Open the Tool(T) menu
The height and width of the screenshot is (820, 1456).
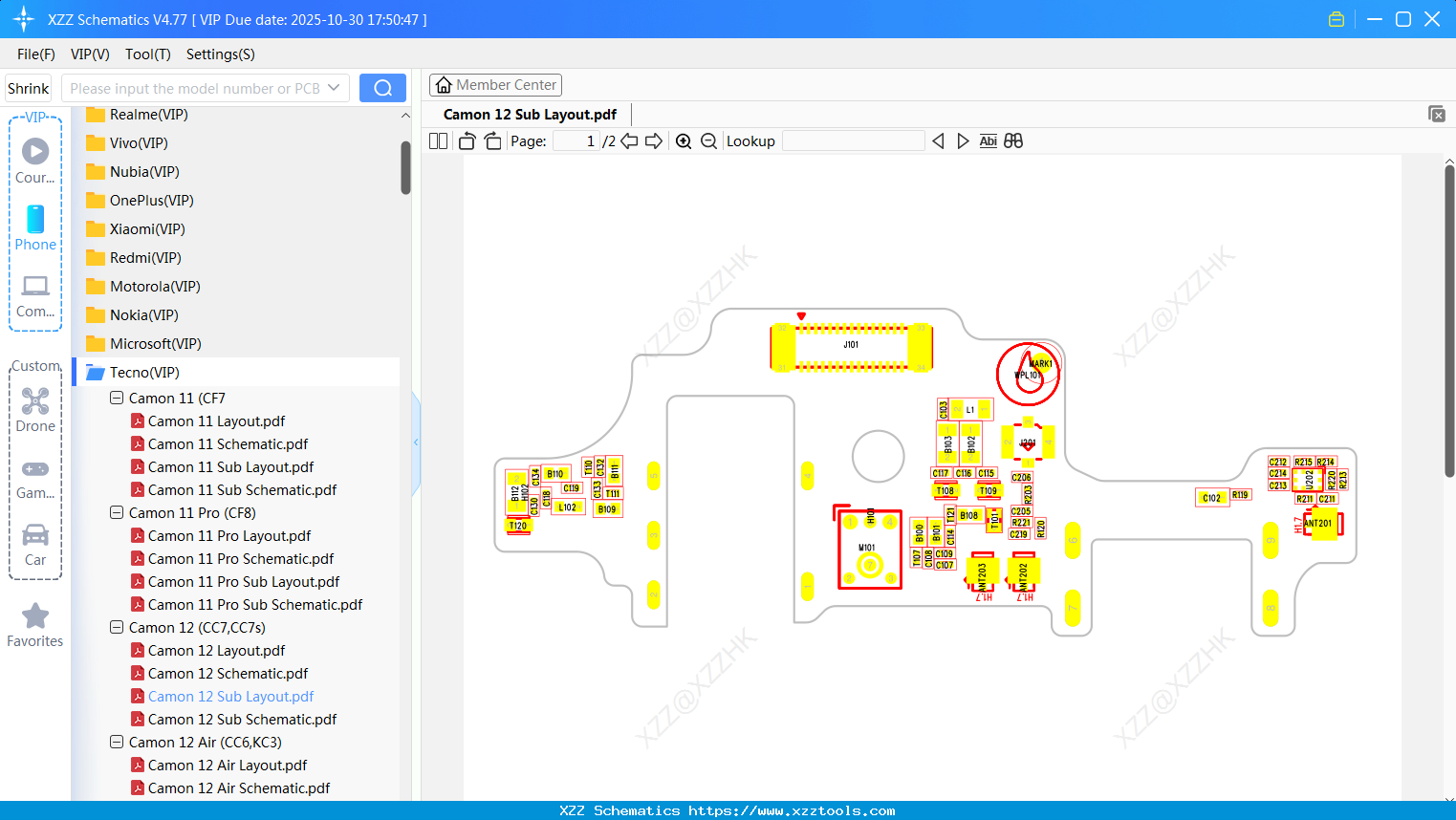click(x=148, y=54)
